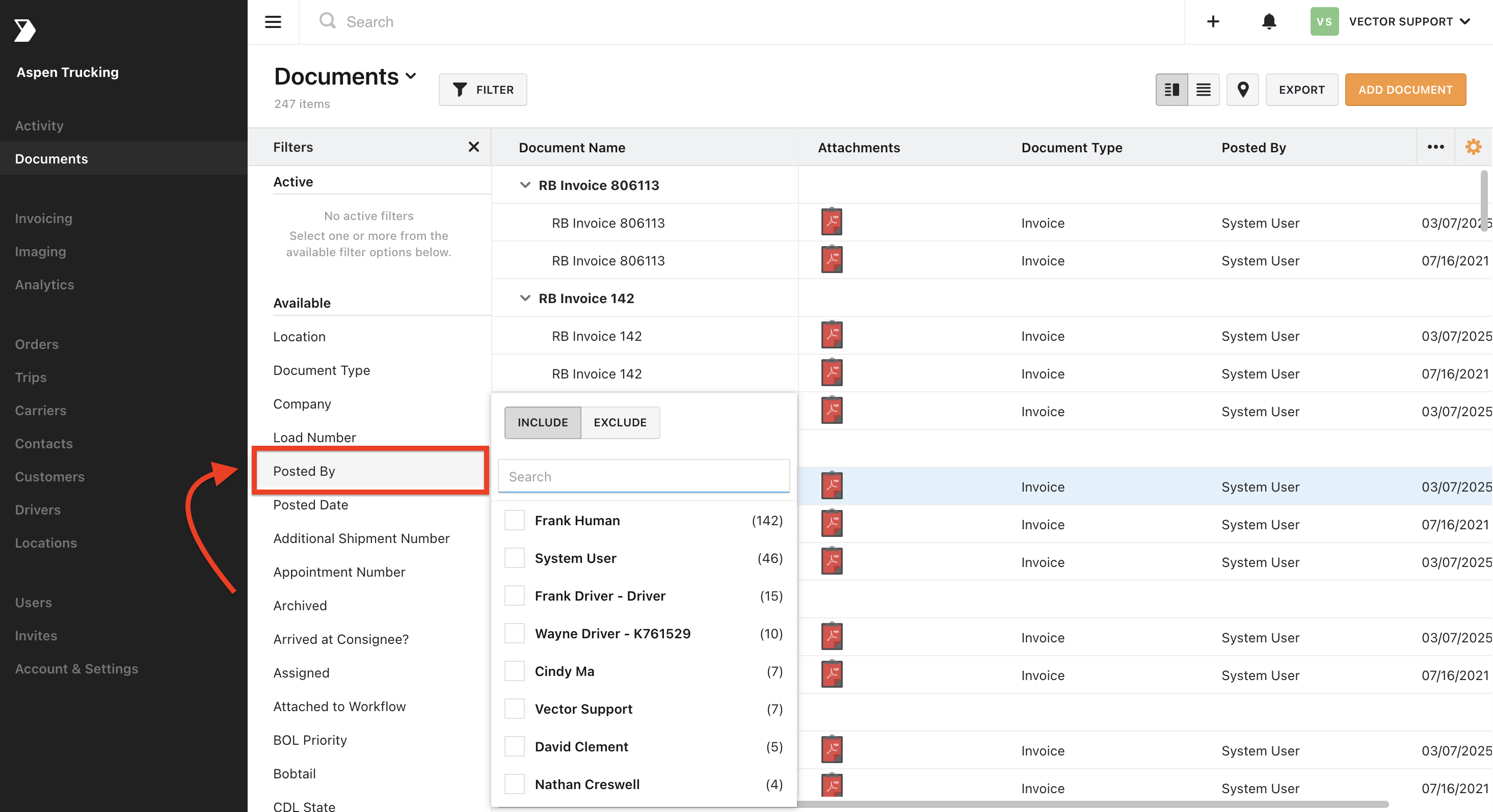Go to Activity in sidebar
This screenshot has width=1493, height=812.
(39, 126)
